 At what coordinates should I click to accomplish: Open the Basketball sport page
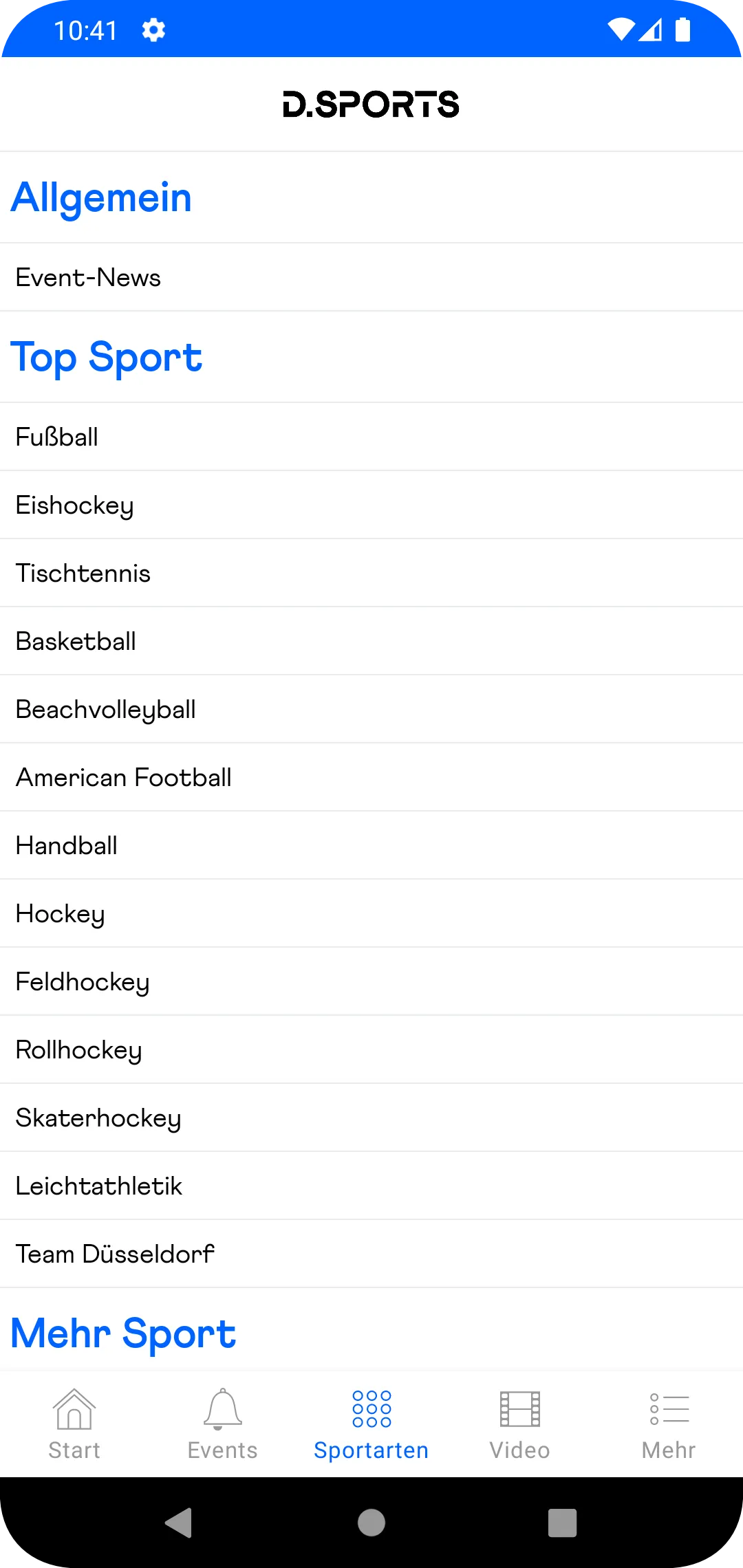point(76,641)
